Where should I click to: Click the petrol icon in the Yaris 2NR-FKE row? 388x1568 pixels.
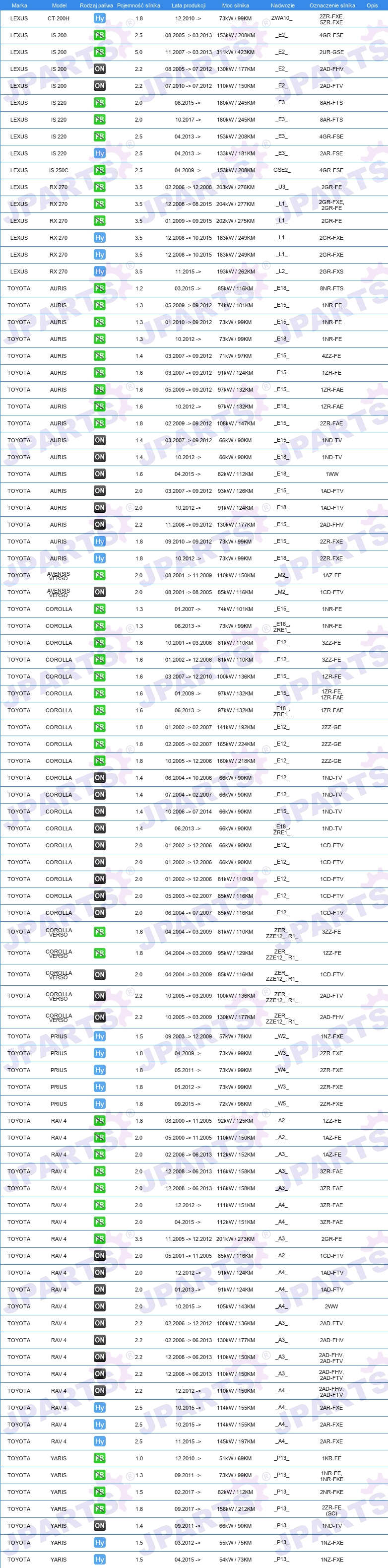point(100,1492)
